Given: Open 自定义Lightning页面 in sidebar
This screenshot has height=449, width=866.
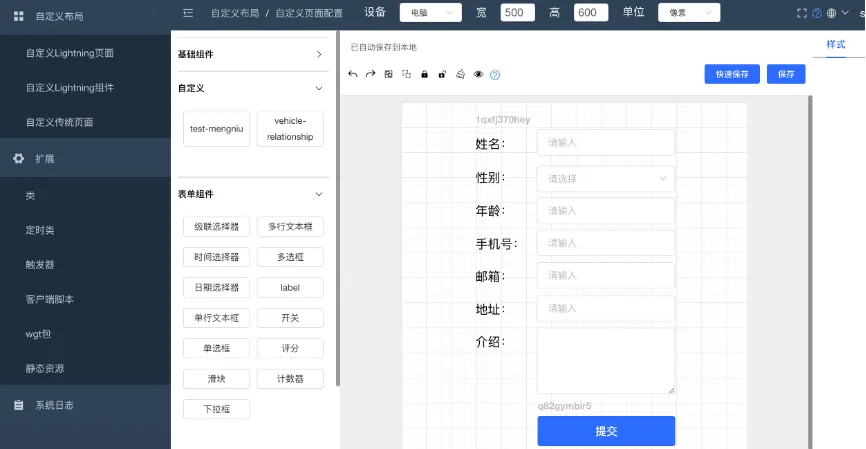Looking at the screenshot, I should tap(70, 53).
